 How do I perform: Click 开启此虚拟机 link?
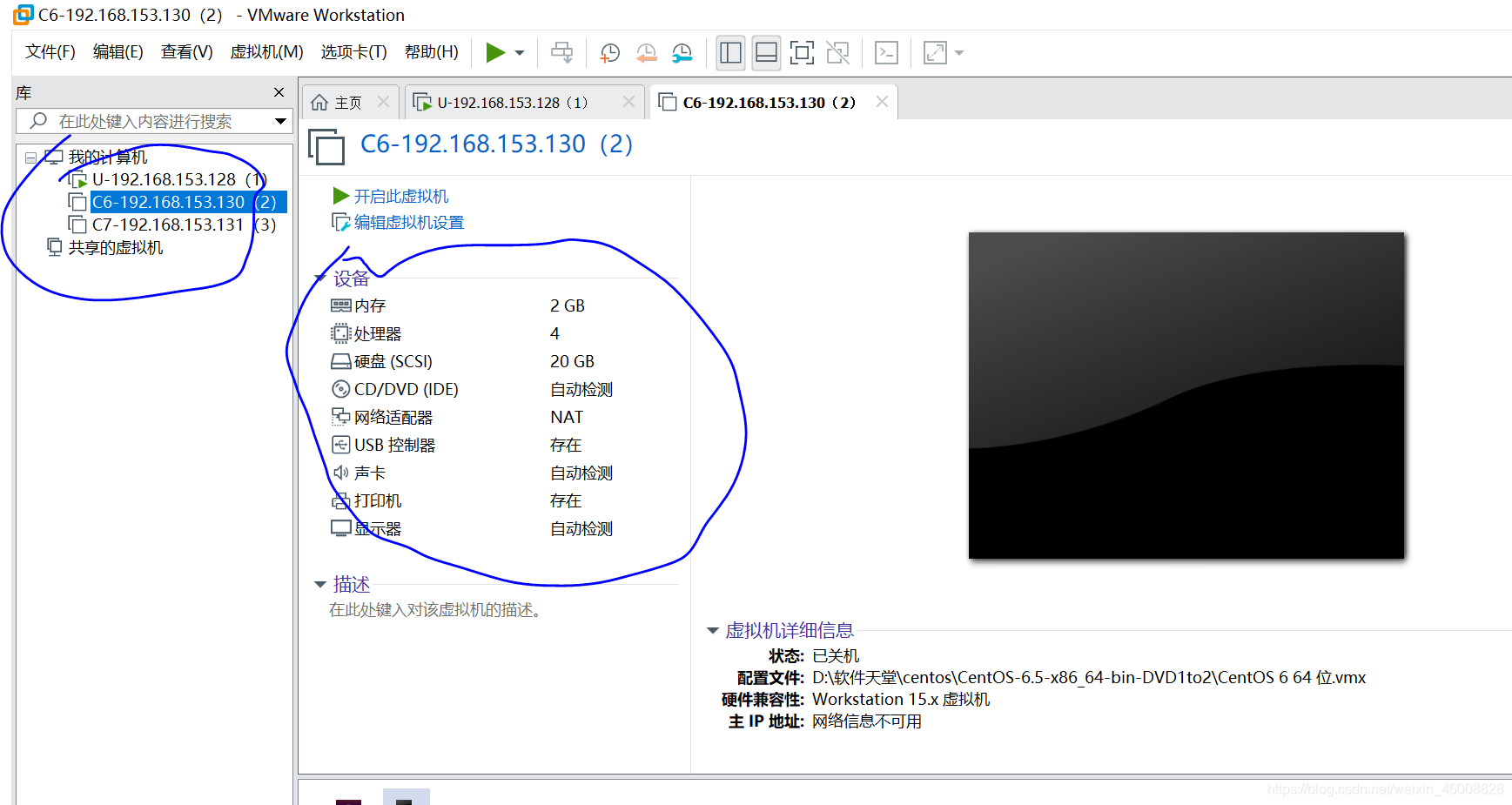click(x=400, y=197)
